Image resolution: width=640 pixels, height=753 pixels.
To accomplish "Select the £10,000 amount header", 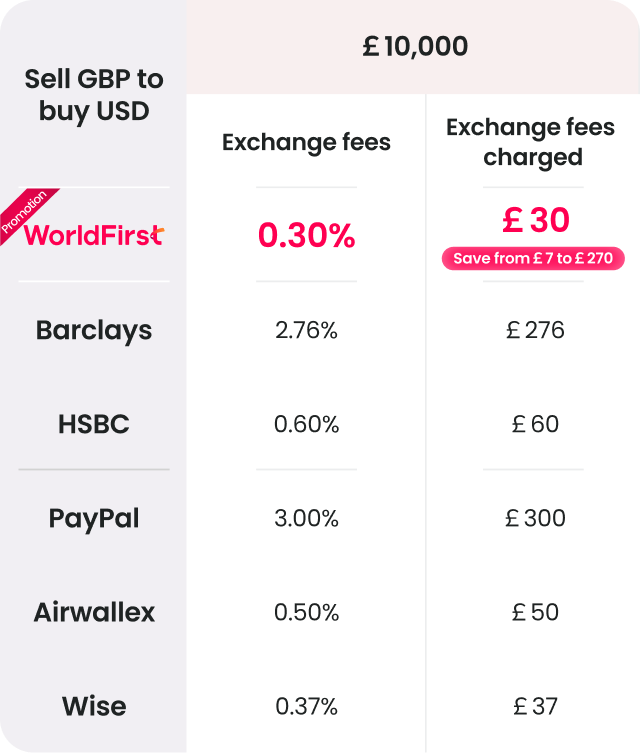I will pos(414,47).
